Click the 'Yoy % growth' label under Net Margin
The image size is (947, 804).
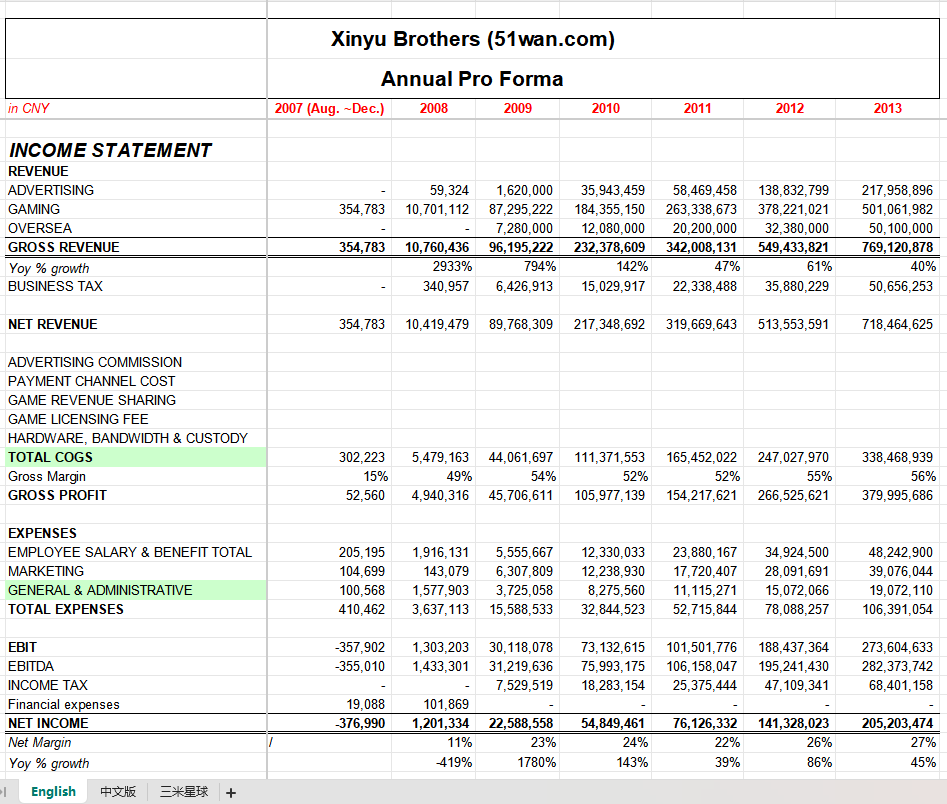(x=49, y=764)
